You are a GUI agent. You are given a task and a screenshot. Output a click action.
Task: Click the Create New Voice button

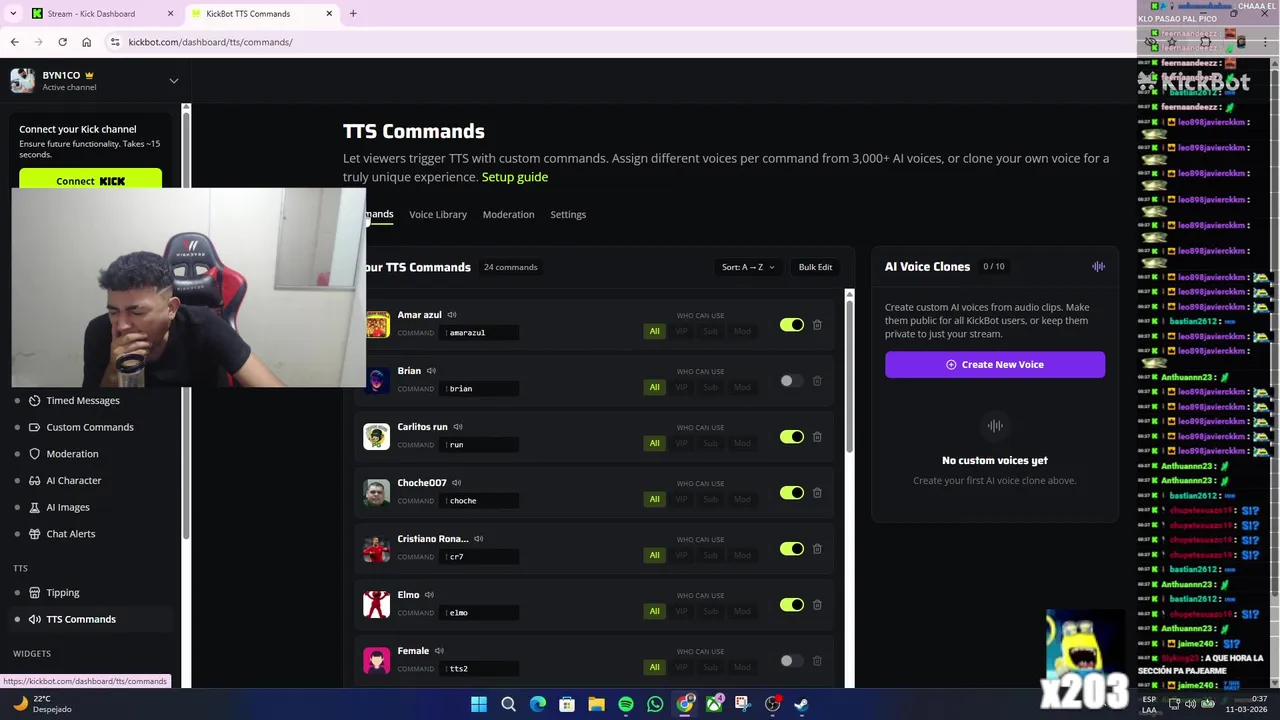(995, 364)
